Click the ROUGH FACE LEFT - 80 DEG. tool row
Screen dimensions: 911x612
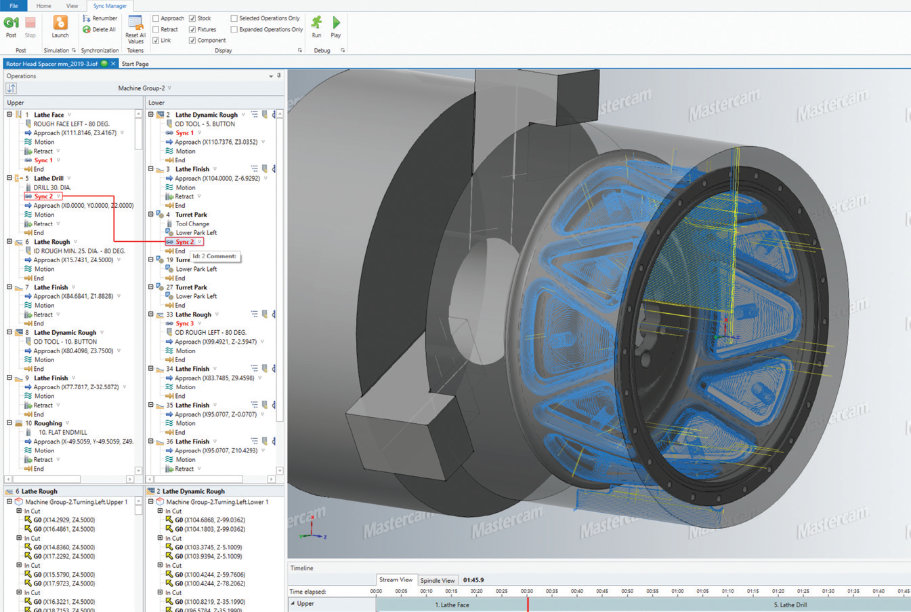coord(71,124)
